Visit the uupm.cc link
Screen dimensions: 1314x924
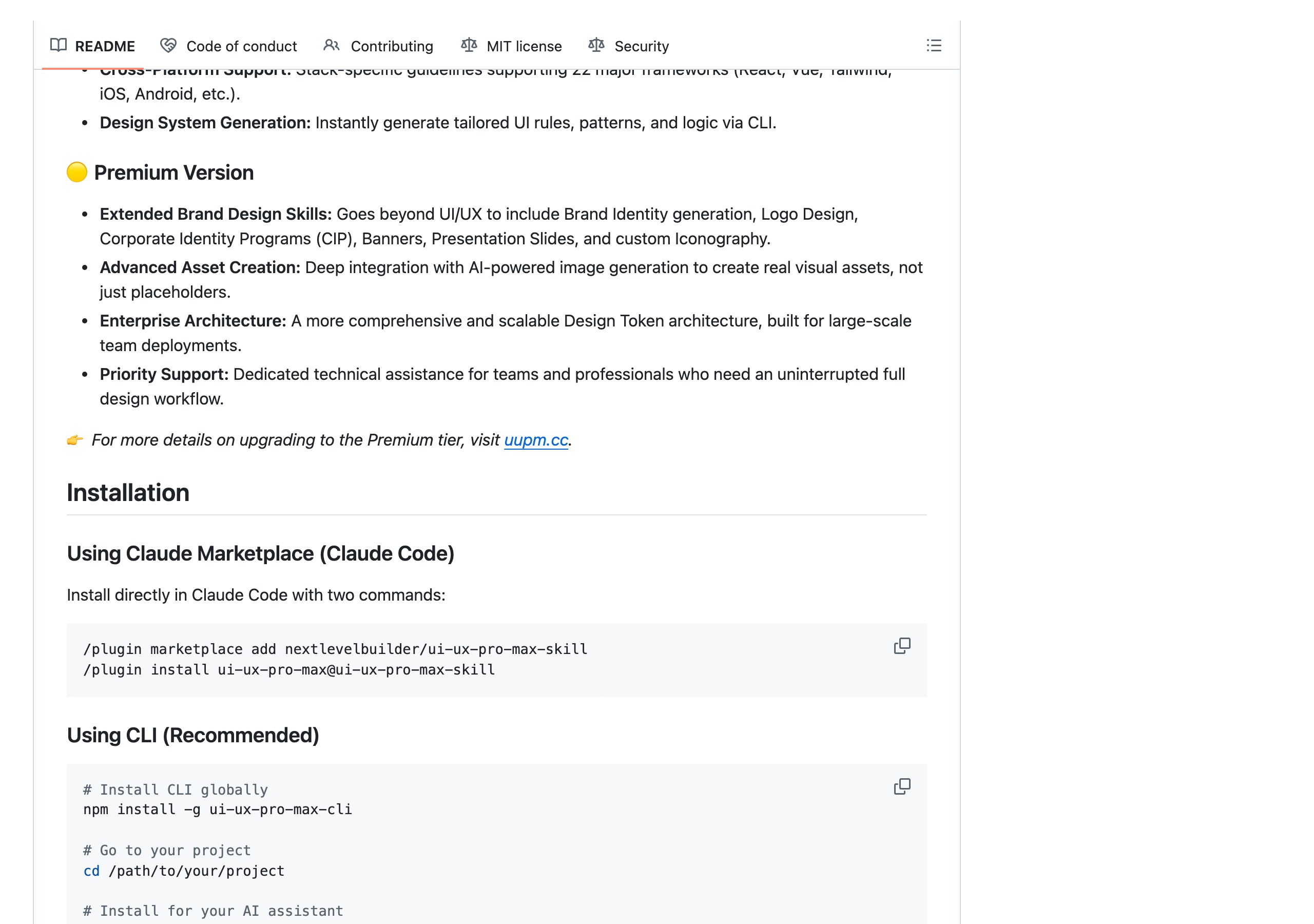pos(536,440)
